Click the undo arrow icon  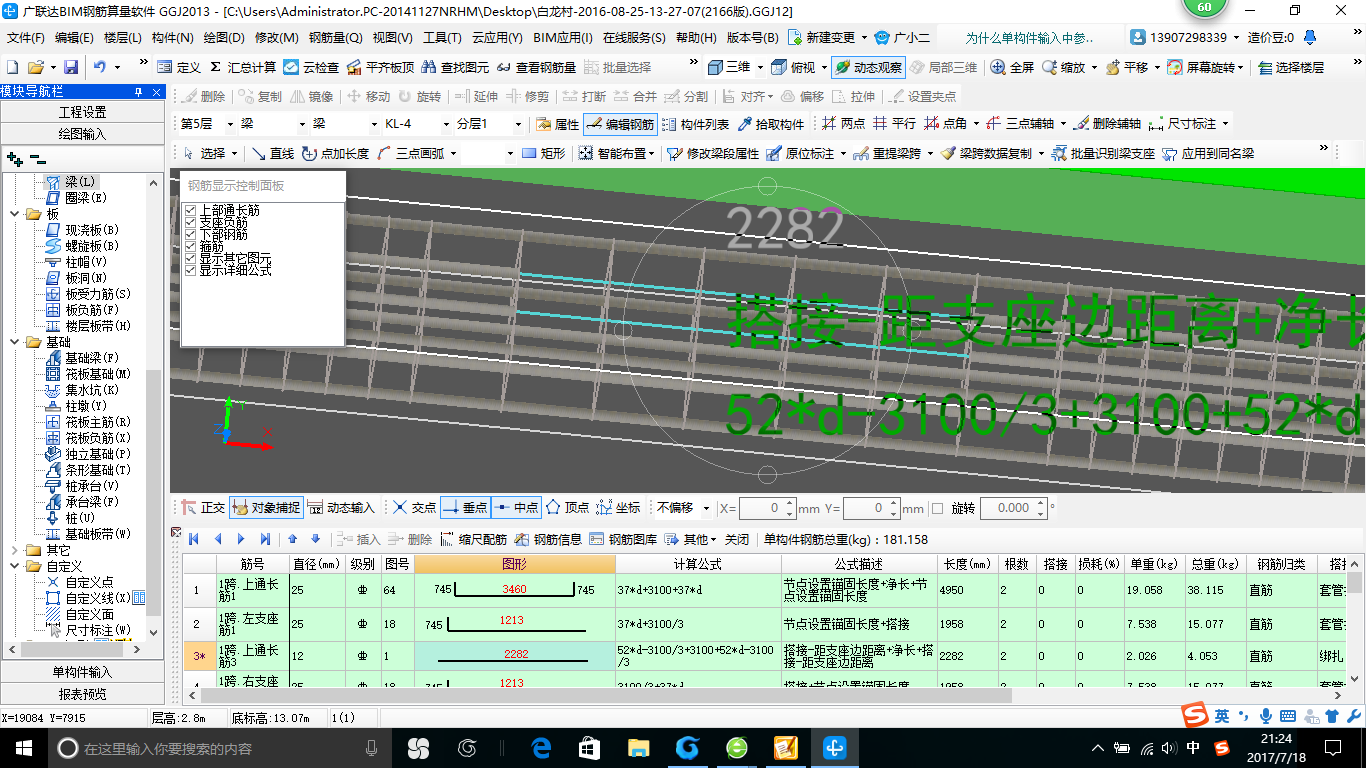point(100,67)
